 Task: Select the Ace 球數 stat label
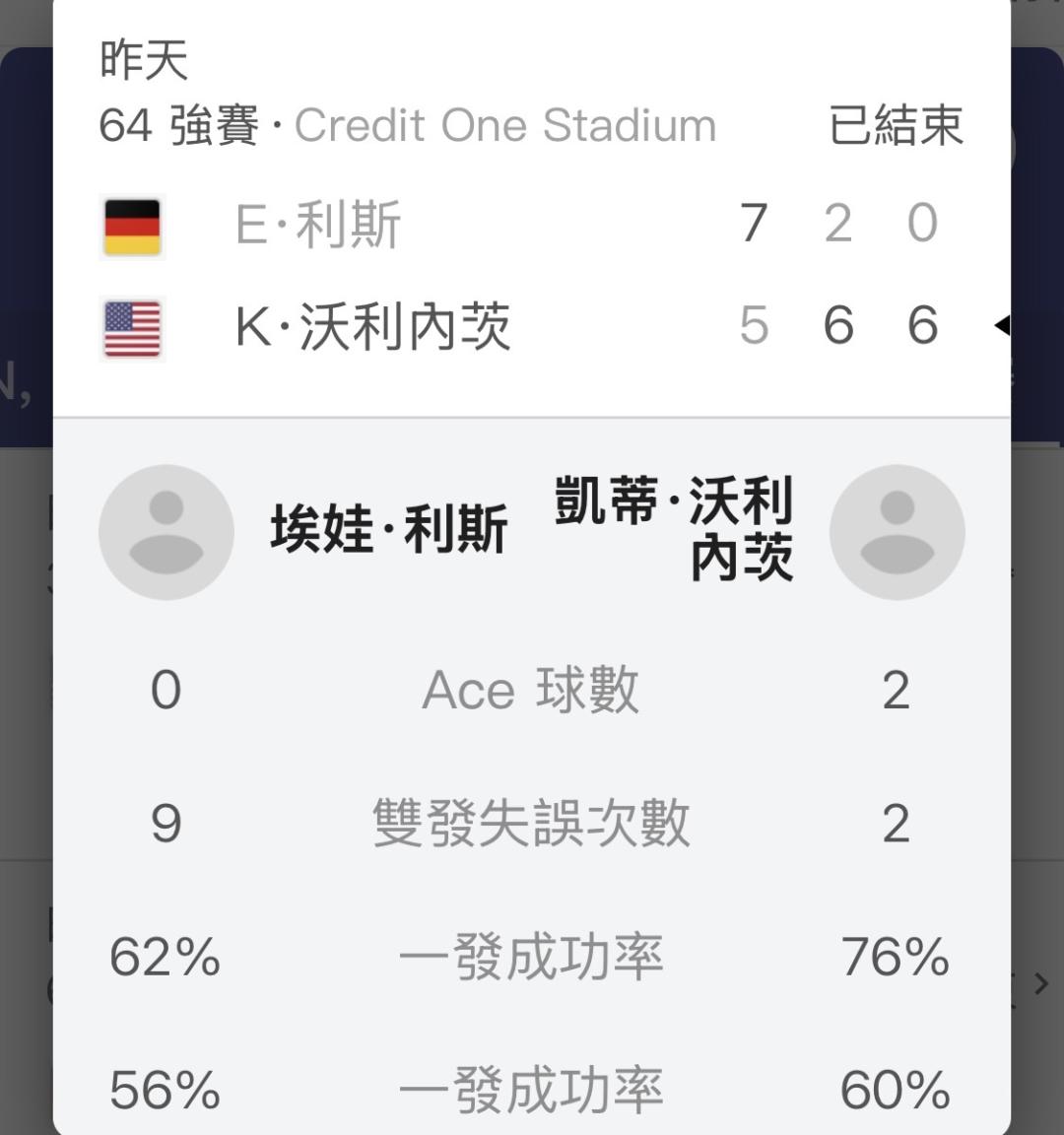click(530, 690)
